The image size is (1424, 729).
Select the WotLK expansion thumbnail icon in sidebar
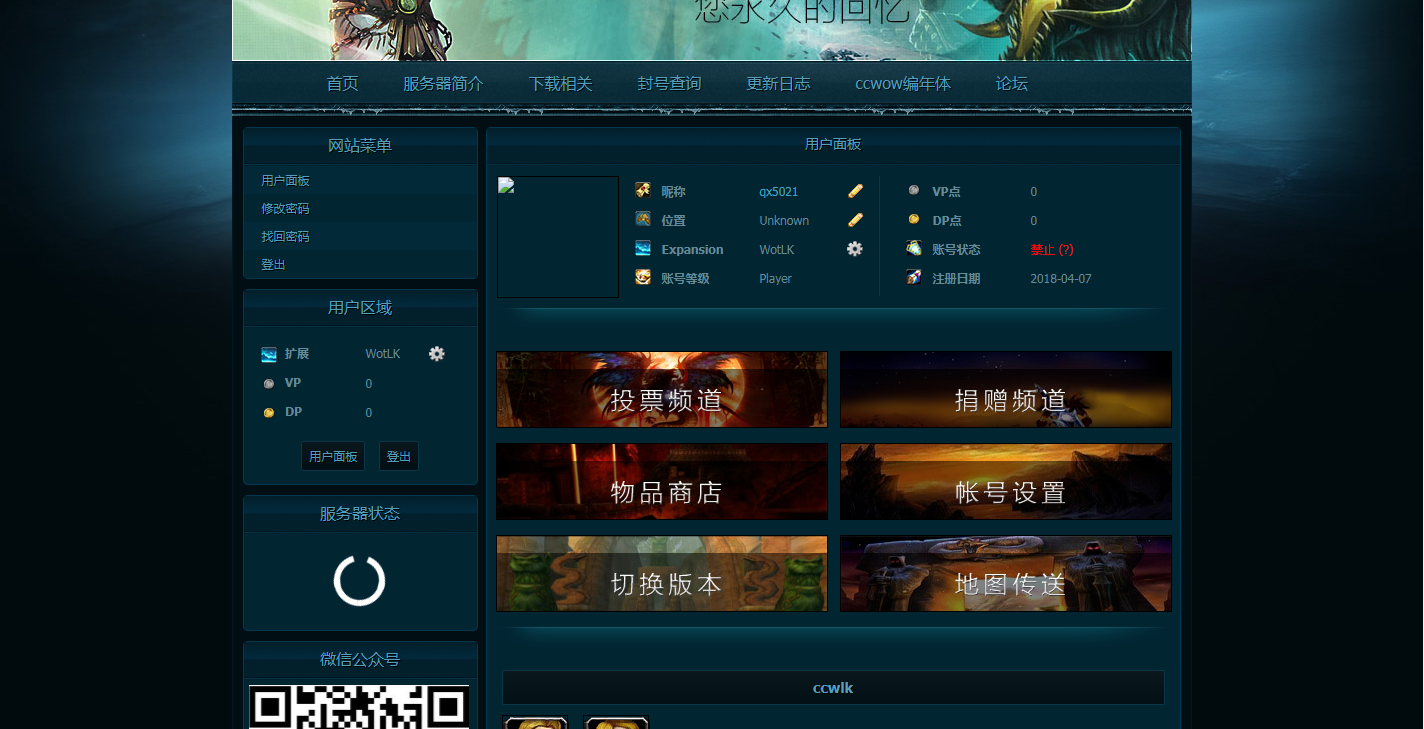(268, 353)
